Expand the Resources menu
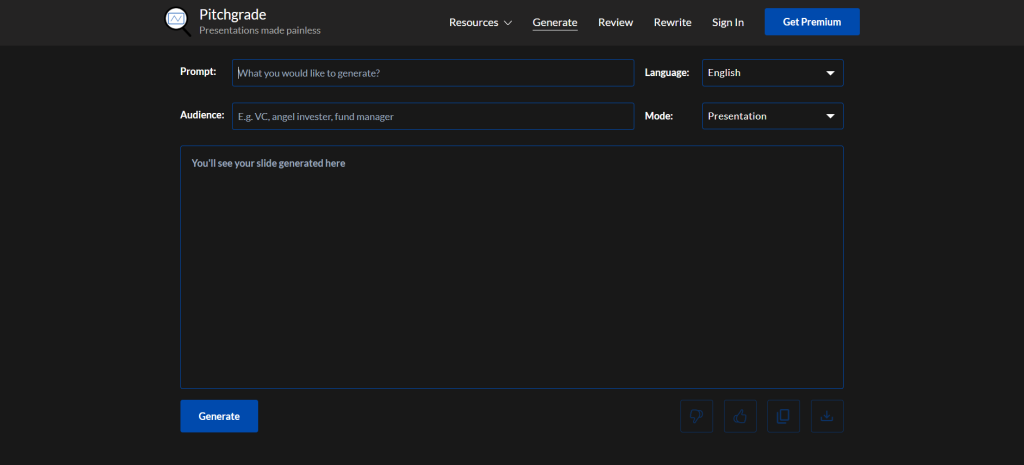 pyautogui.click(x=480, y=22)
